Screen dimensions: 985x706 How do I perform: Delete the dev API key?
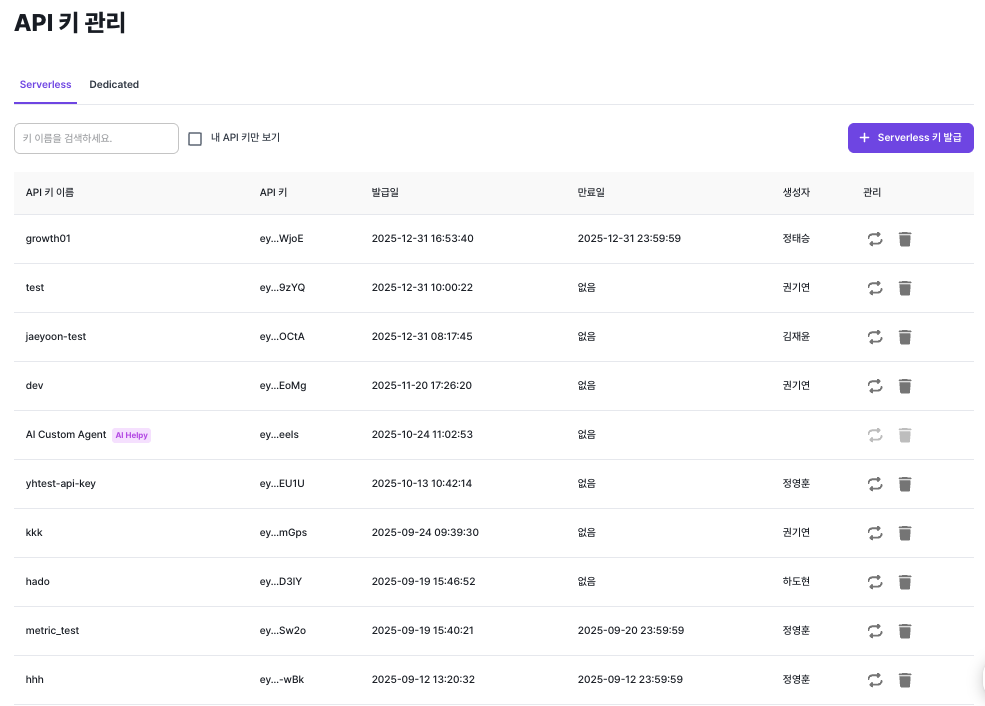click(905, 386)
